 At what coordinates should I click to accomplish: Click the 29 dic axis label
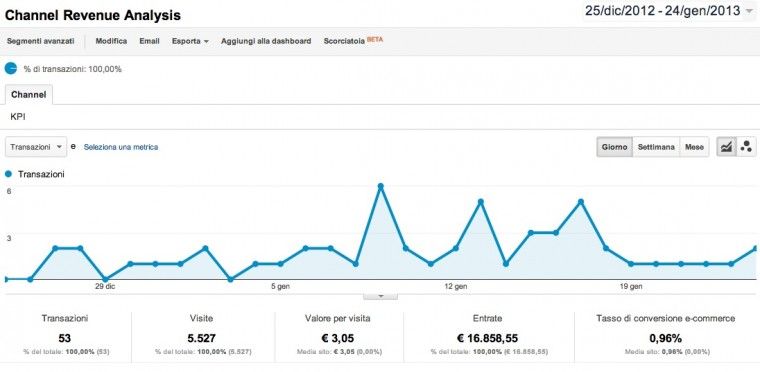tap(105, 287)
